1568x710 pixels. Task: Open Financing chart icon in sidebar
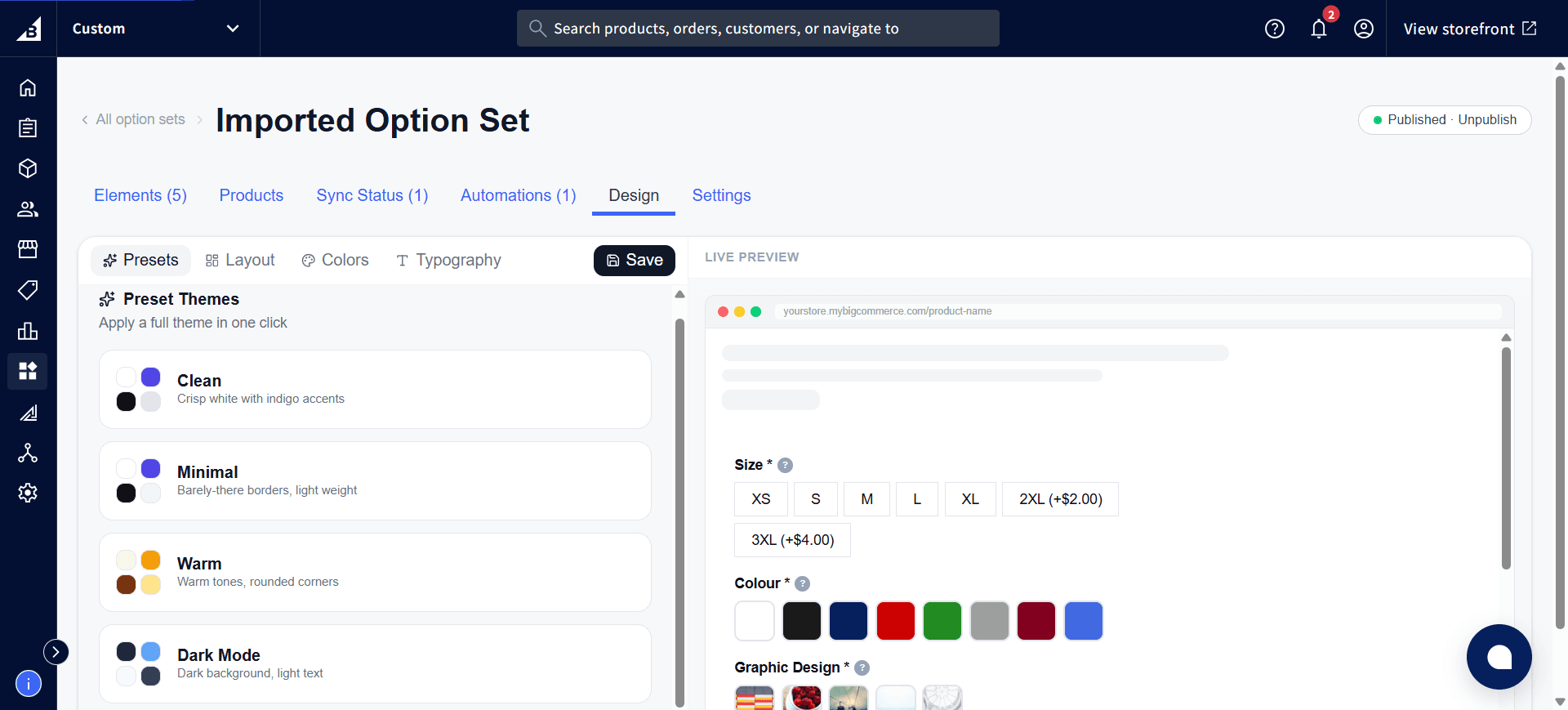coord(28,413)
